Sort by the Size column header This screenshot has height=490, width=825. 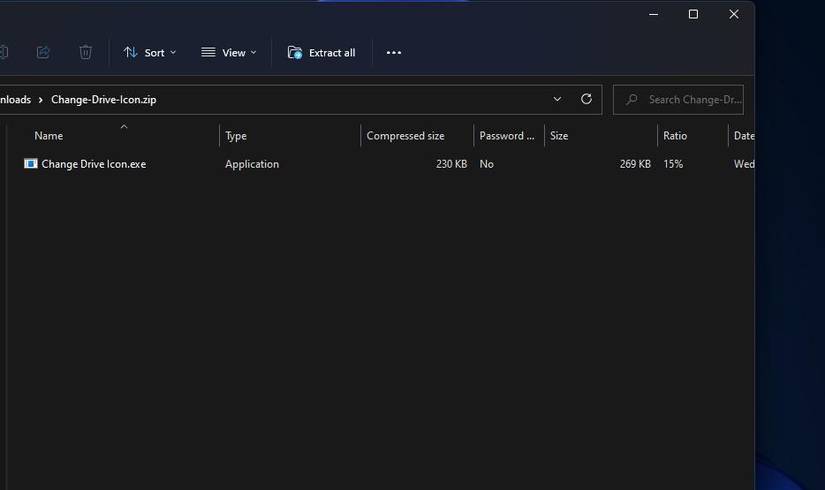click(x=559, y=136)
